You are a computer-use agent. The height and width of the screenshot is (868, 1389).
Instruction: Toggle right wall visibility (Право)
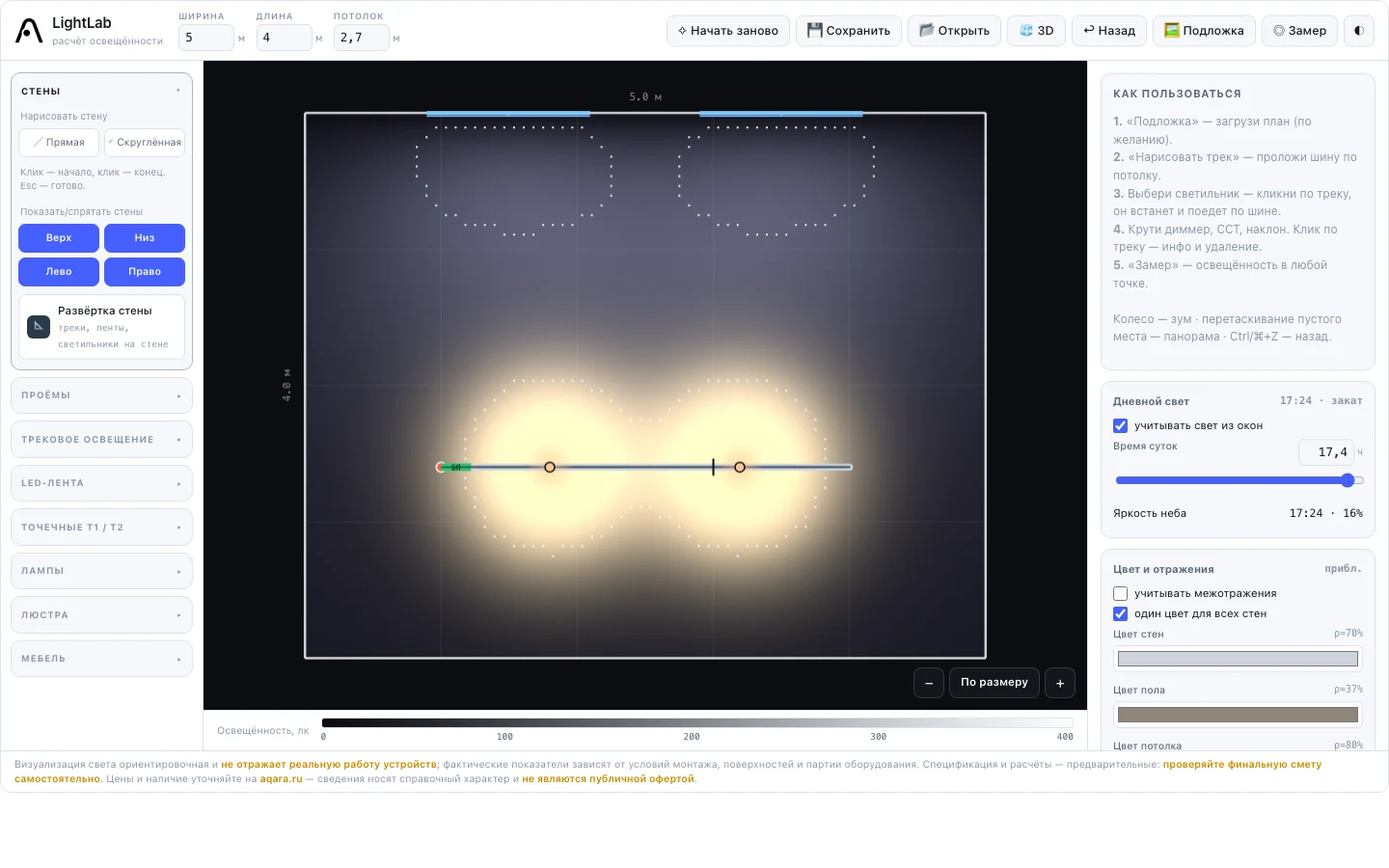click(145, 272)
